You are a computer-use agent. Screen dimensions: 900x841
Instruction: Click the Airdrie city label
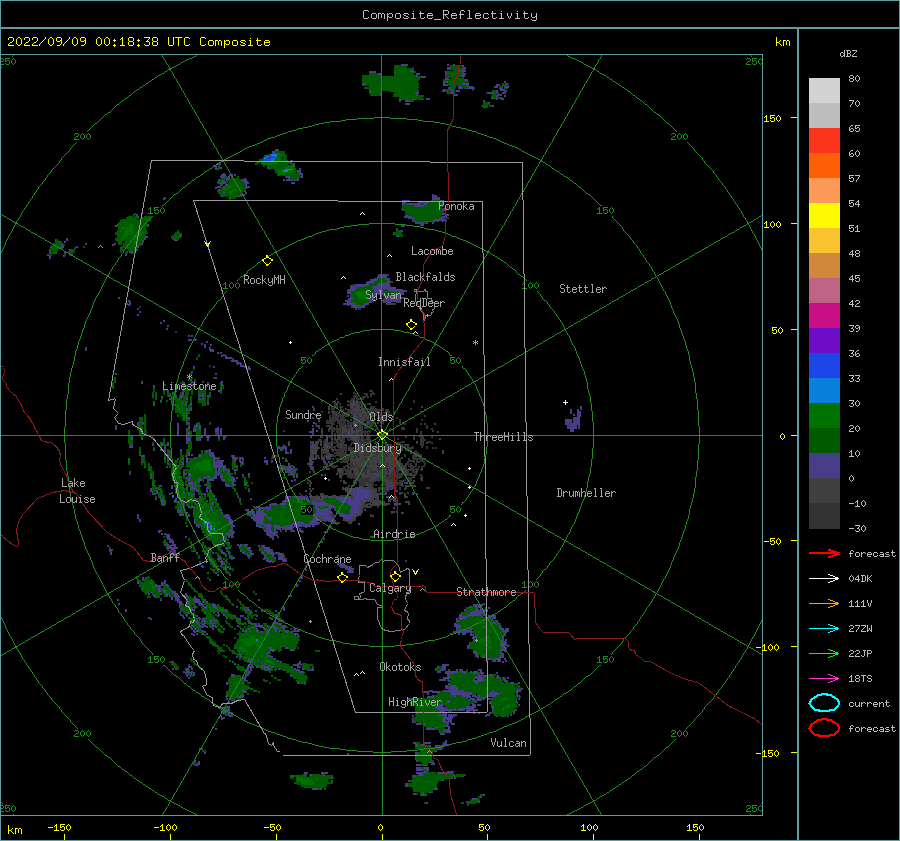point(394,534)
